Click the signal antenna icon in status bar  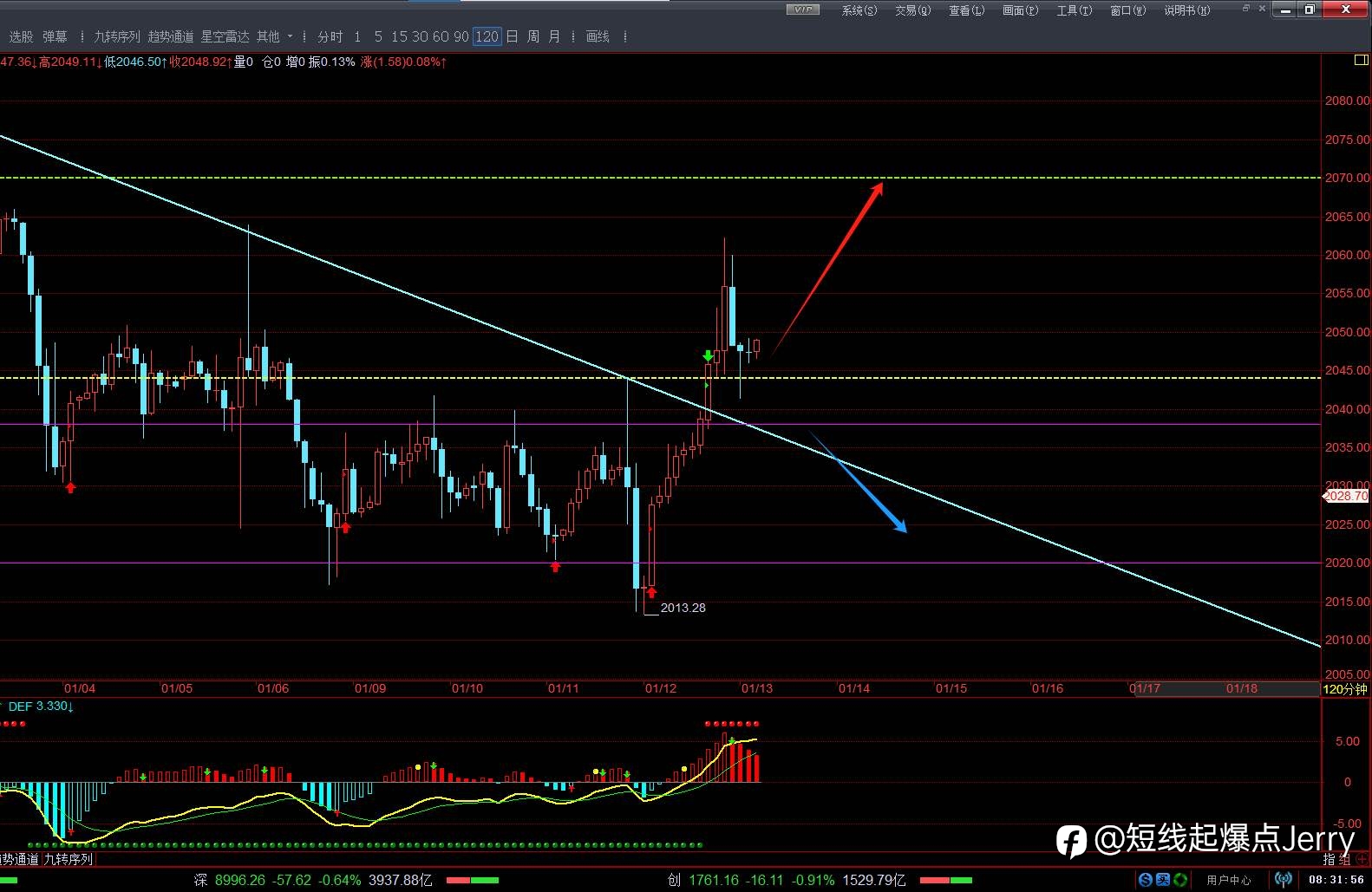click(x=1284, y=880)
